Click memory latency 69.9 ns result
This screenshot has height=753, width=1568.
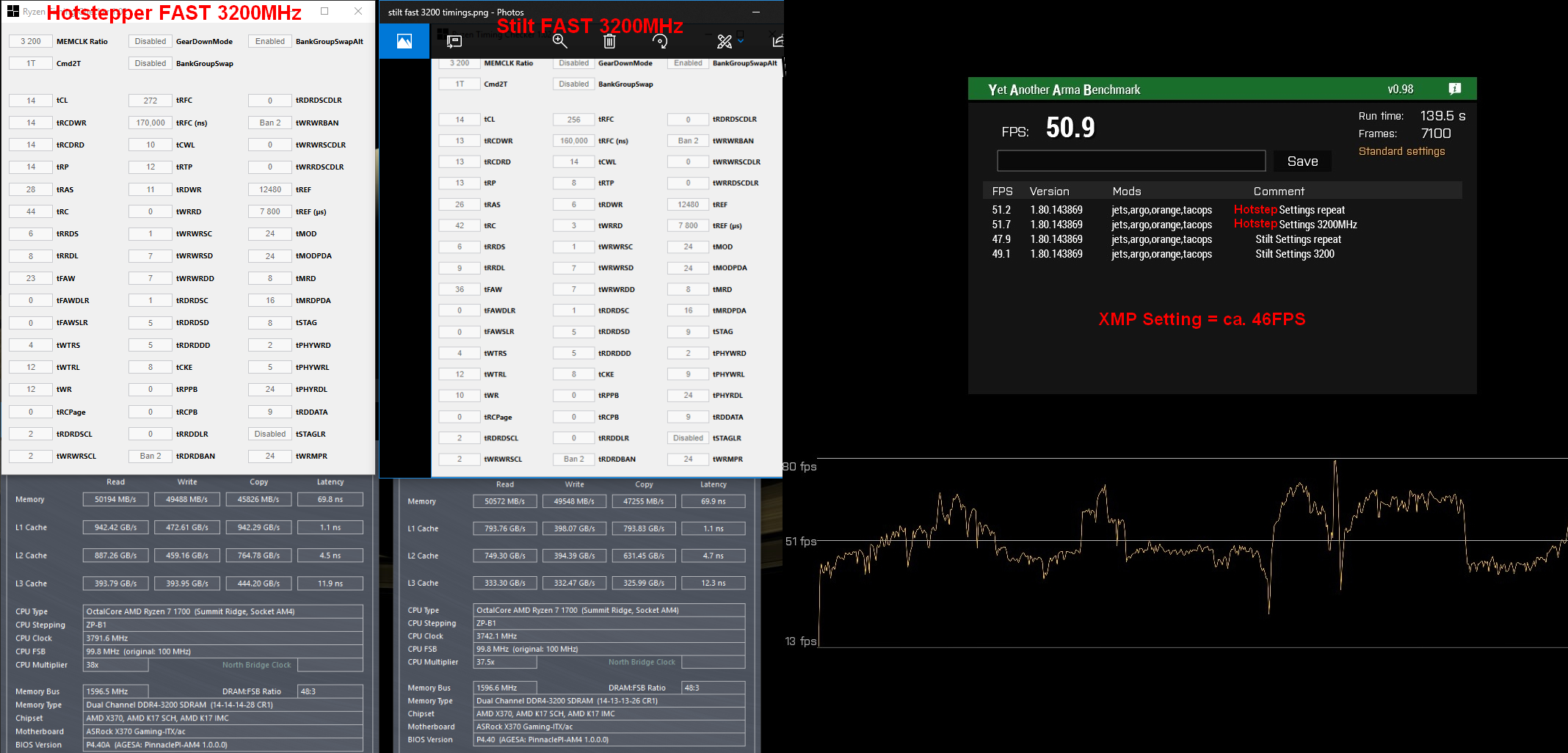(x=714, y=501)
